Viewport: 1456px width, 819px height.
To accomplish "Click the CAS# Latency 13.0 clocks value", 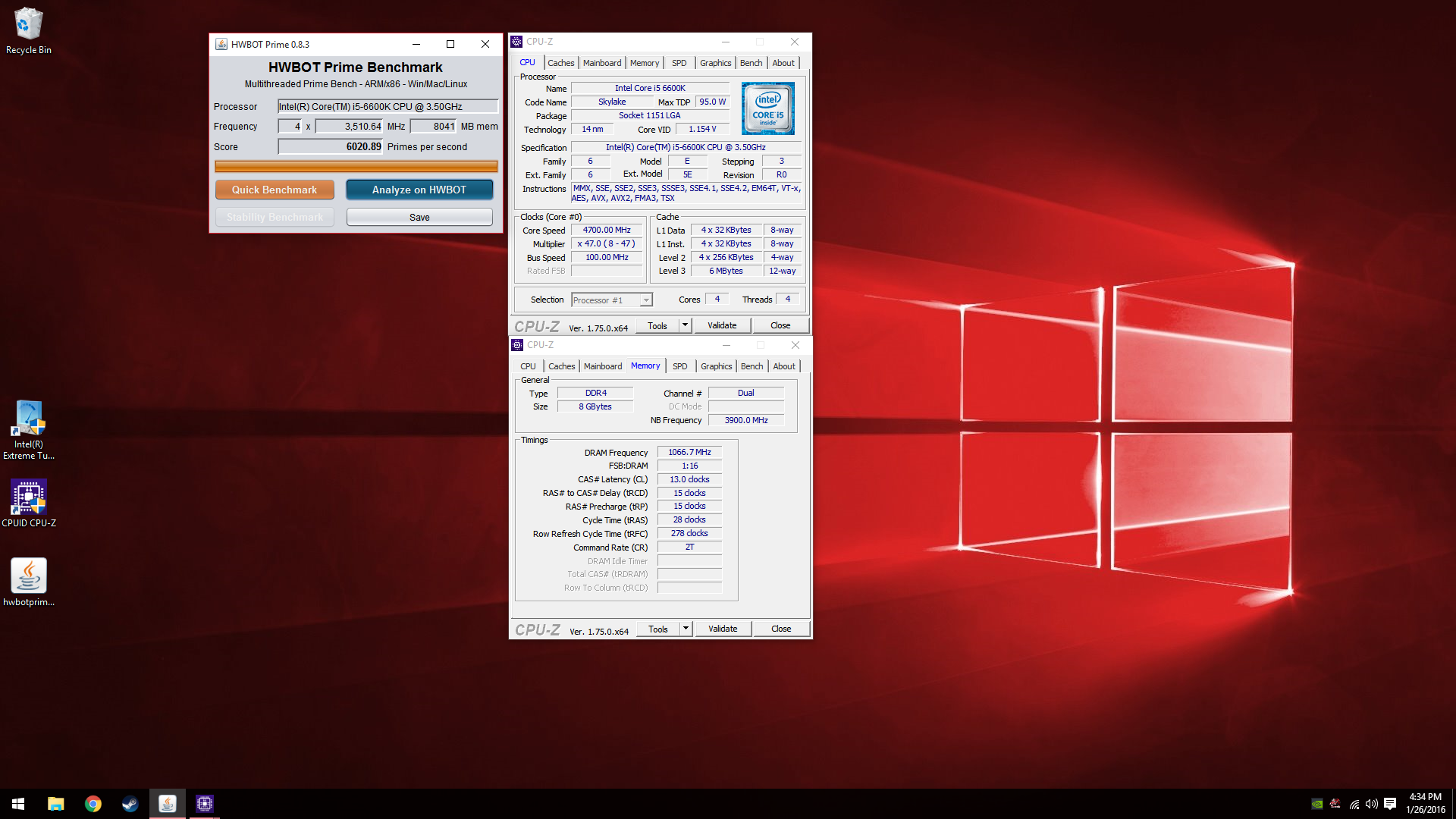I will pyautogui.click(x=689, y=480).
